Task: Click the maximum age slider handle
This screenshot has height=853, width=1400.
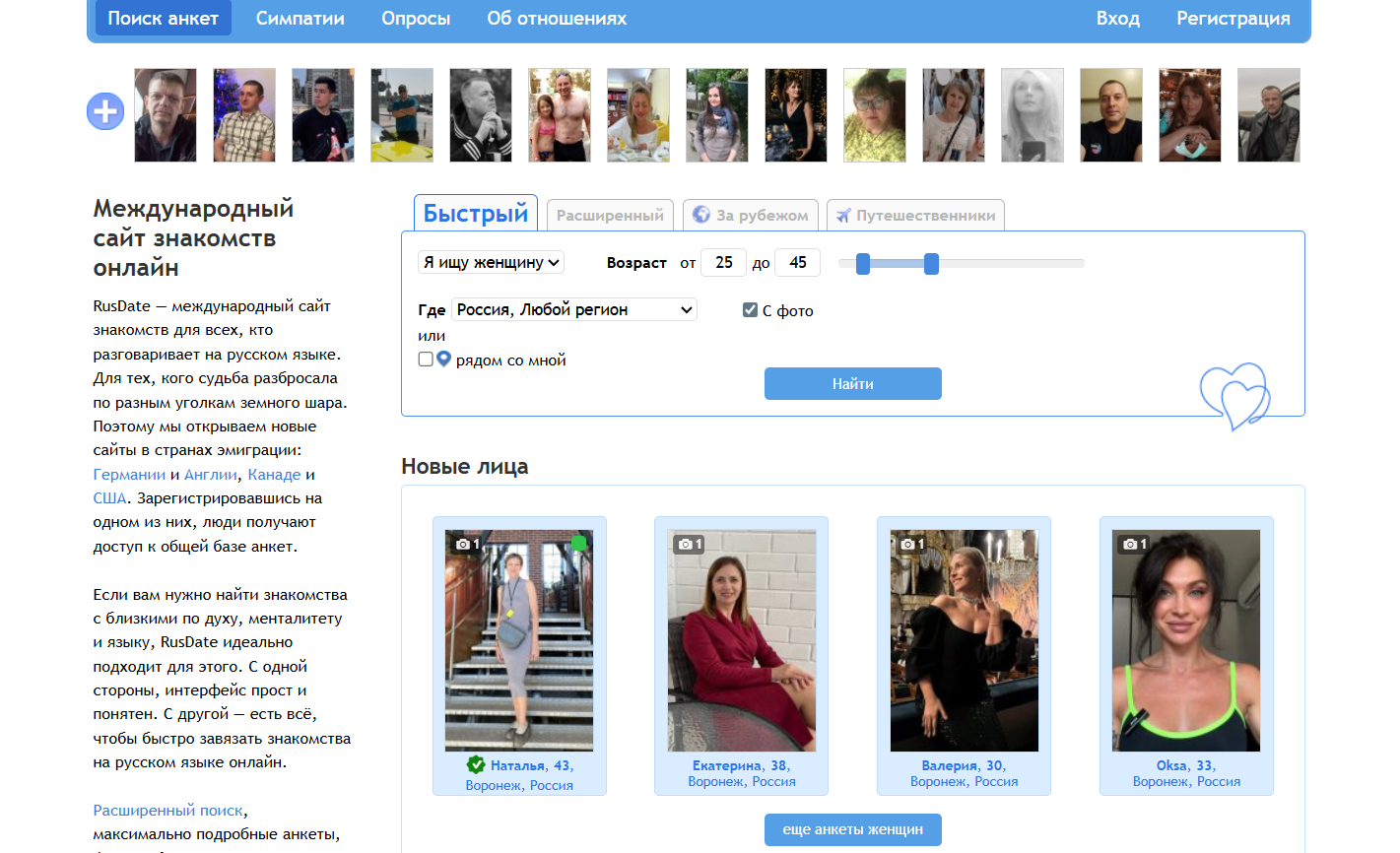Action: click(931, 263)
